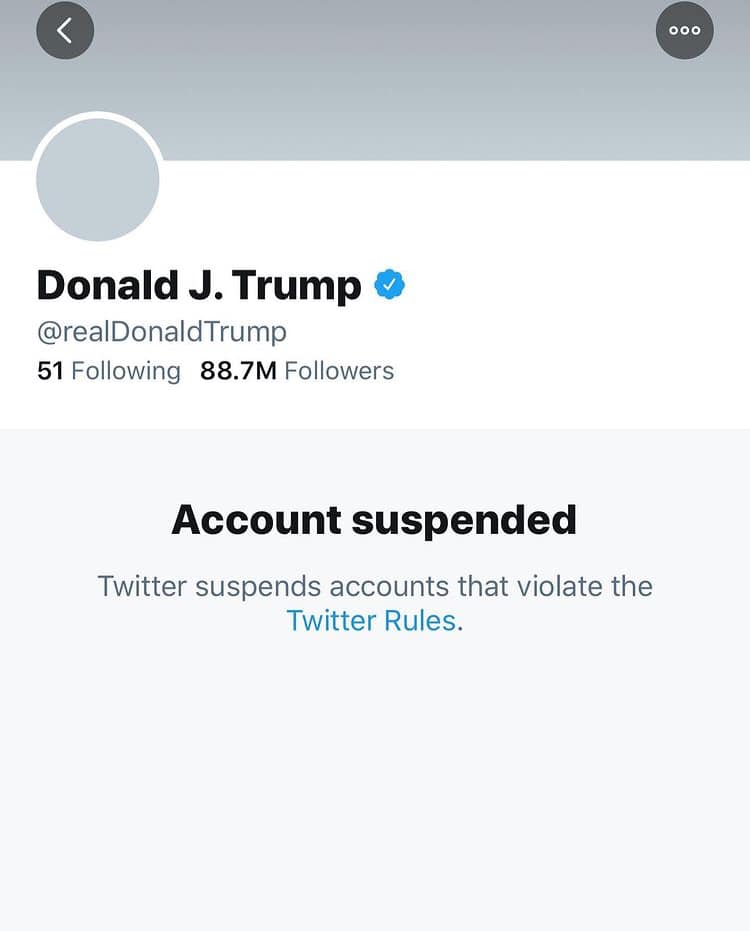Click the "Account suspended" heading
This screenshot has width=750, height=931.
(374, 520)
